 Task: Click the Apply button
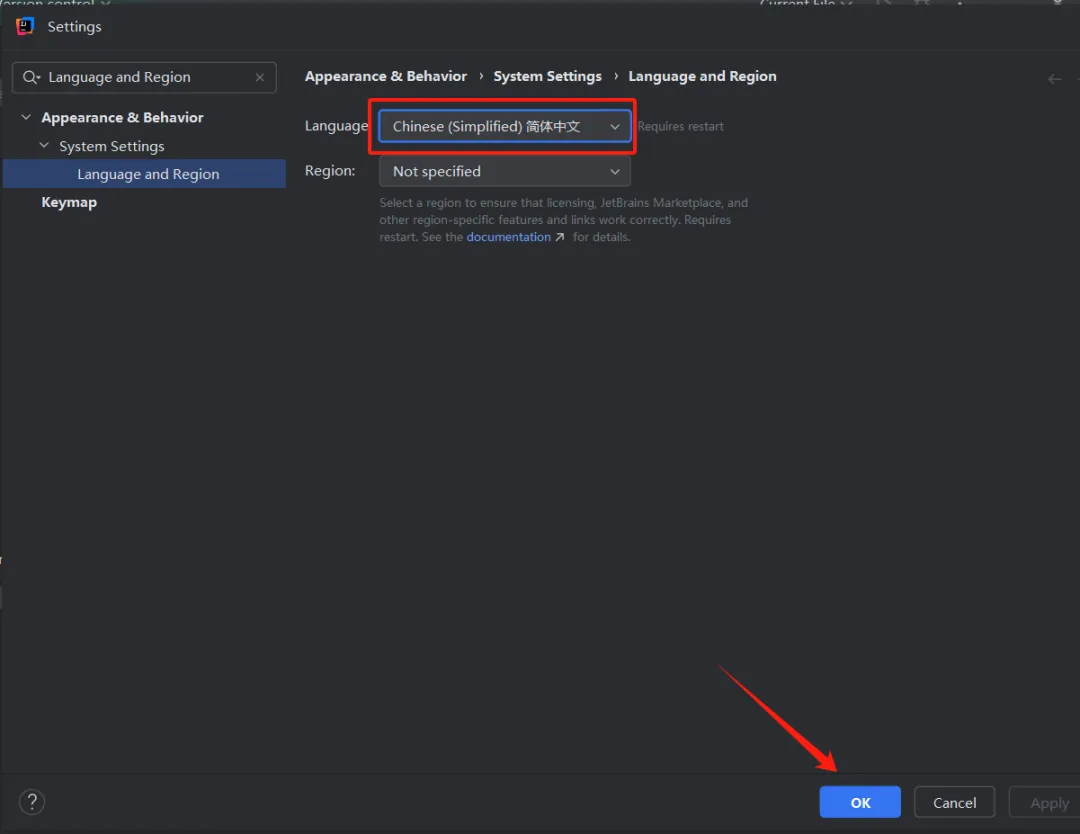point(1048,803)
